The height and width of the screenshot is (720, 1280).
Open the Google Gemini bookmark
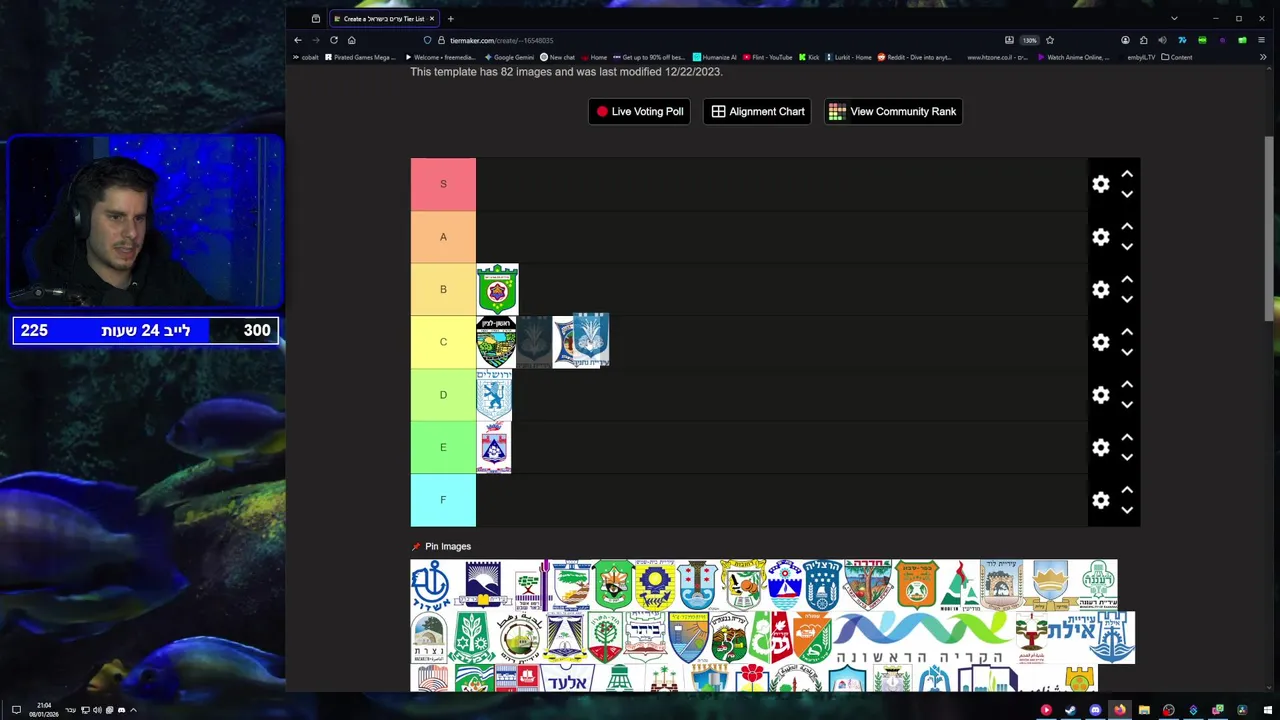click(x=508, y=57)
